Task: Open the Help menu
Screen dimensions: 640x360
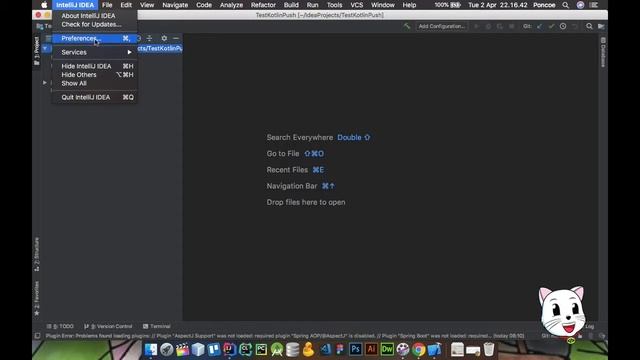Action: (x=409, y=5)
